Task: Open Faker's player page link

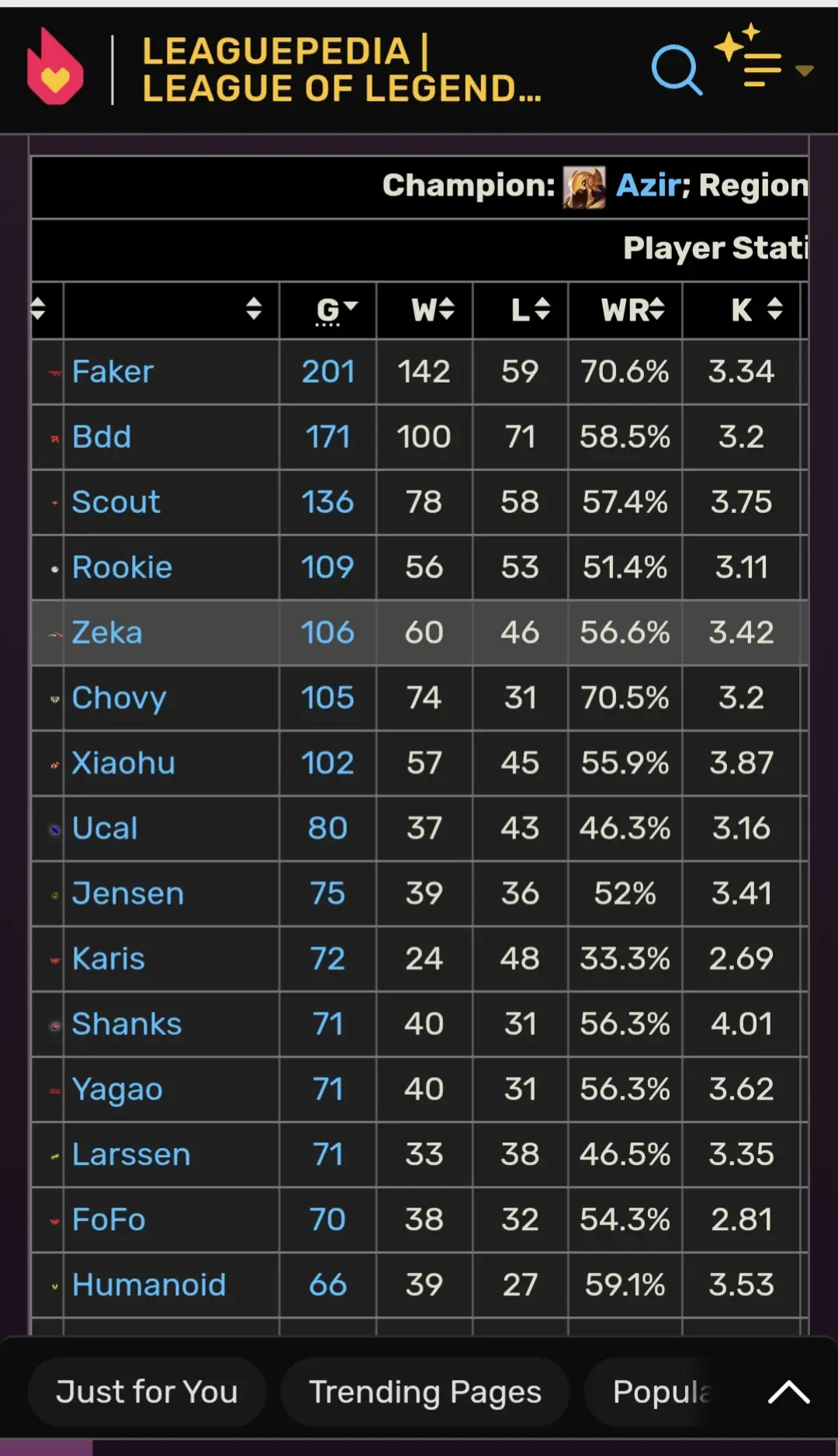Action: click(113, 372)
